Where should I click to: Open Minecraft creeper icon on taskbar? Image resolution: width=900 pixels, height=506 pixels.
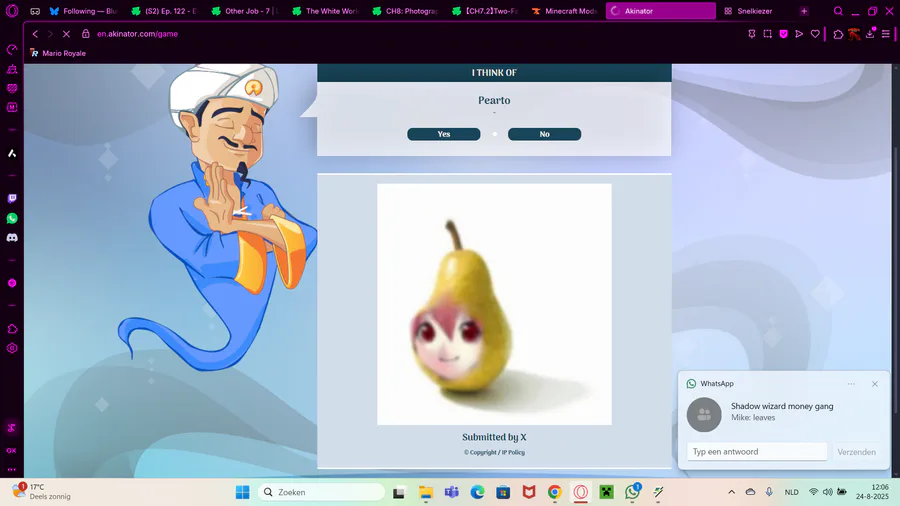[x=606, y=492]
